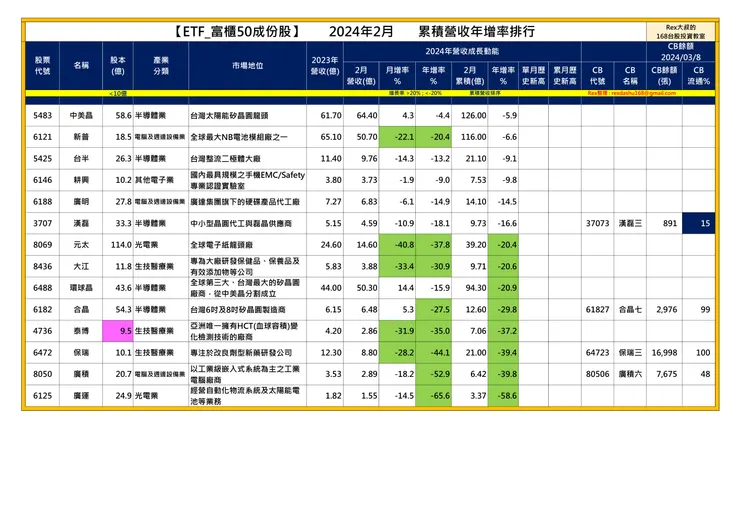Select stock code cell 5483

42,115
